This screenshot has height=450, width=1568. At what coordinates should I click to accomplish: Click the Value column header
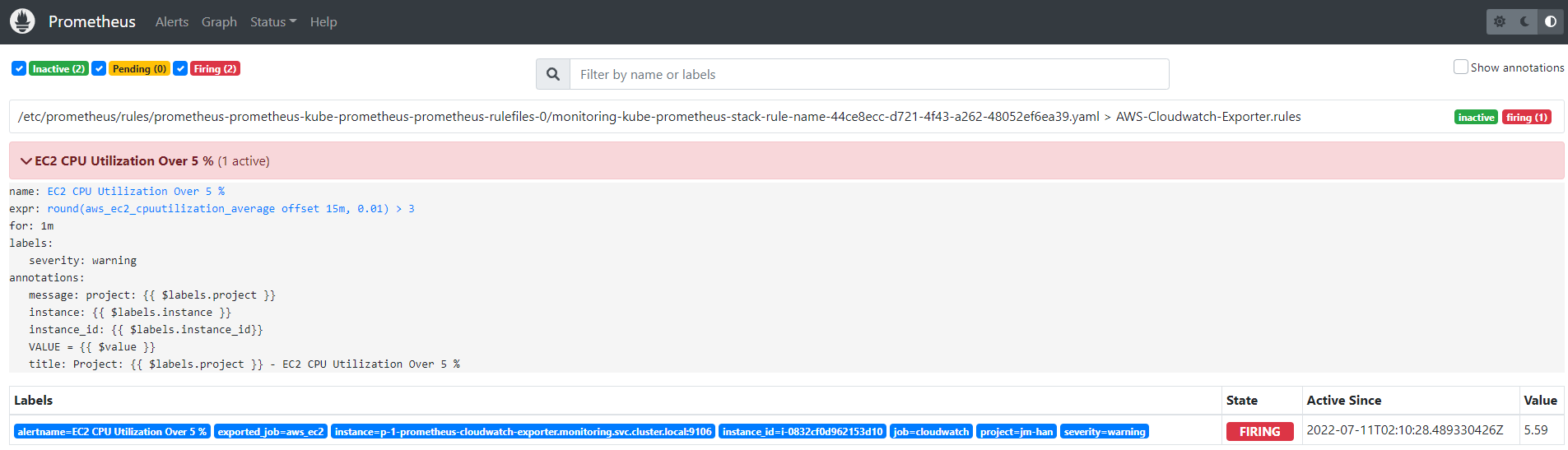click(x=1541, y=400)
